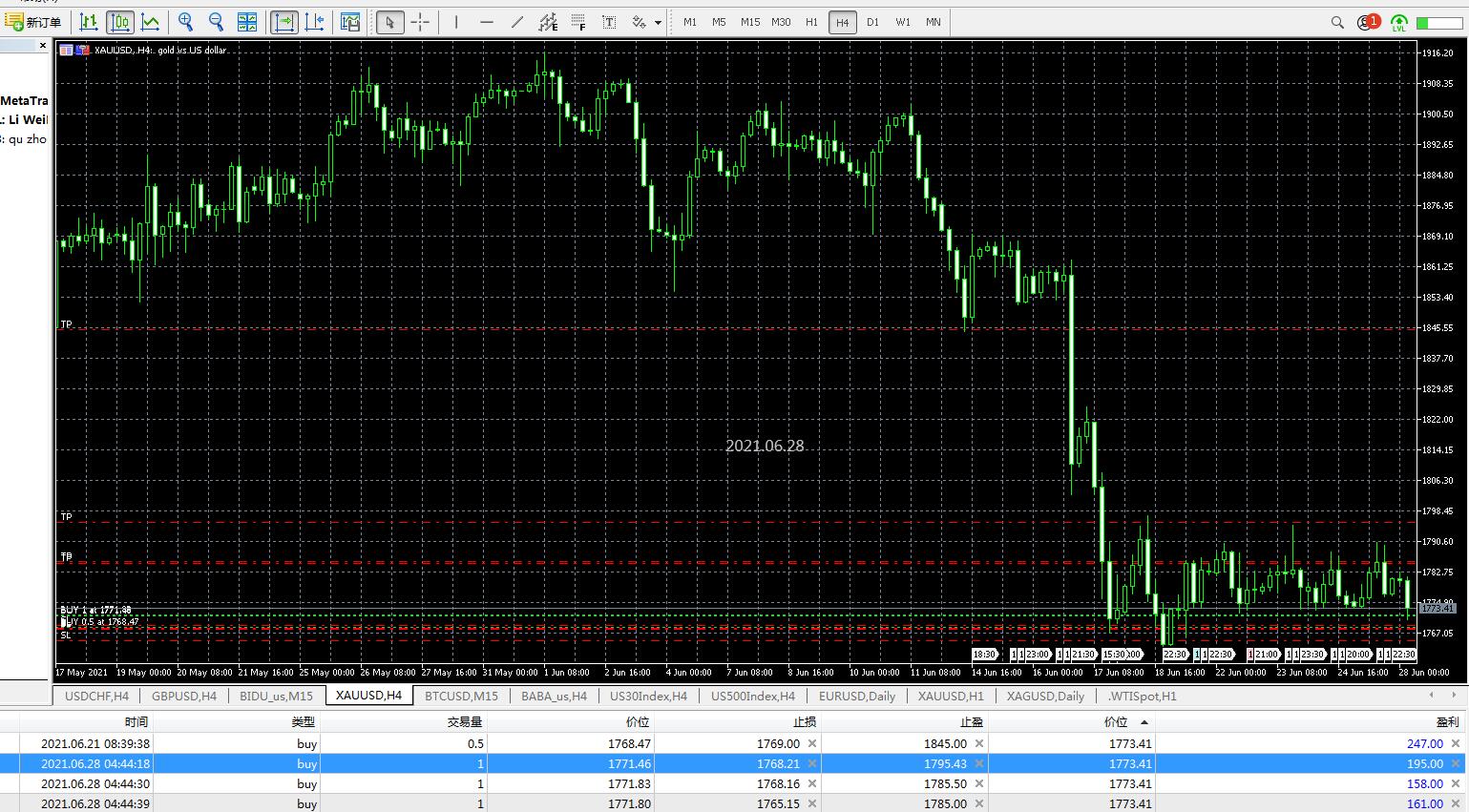Viewport: 1469px width, 812px height.
Task: Close the left side panel
Action: (43, 45)
